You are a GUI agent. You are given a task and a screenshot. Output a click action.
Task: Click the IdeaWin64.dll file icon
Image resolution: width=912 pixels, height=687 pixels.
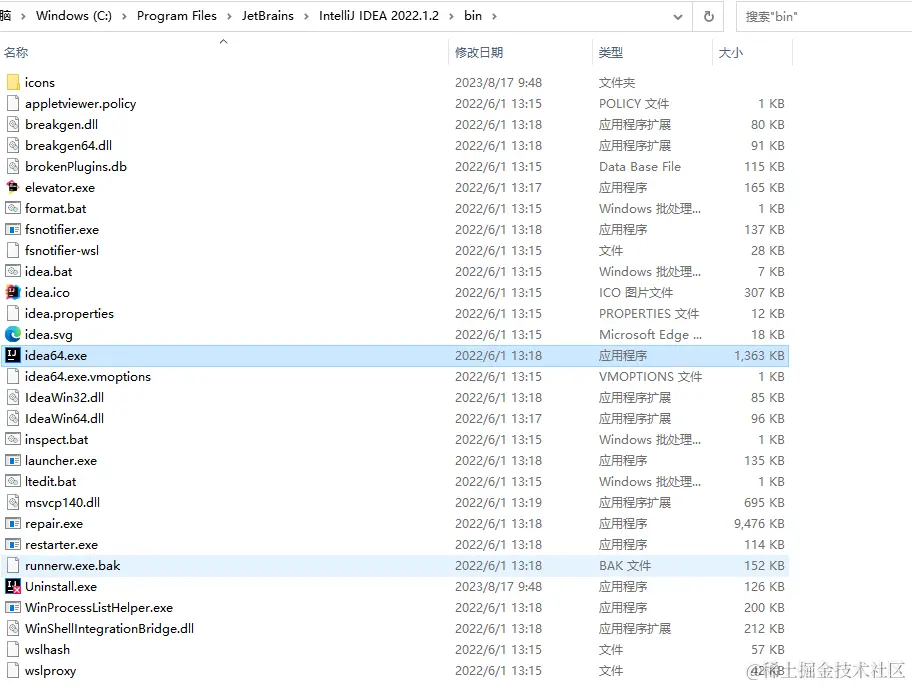point(13,418)
